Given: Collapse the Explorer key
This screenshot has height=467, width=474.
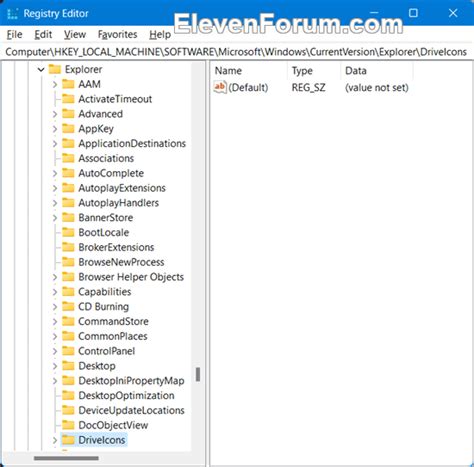Looking at the screenshot, I should (41, 70).
